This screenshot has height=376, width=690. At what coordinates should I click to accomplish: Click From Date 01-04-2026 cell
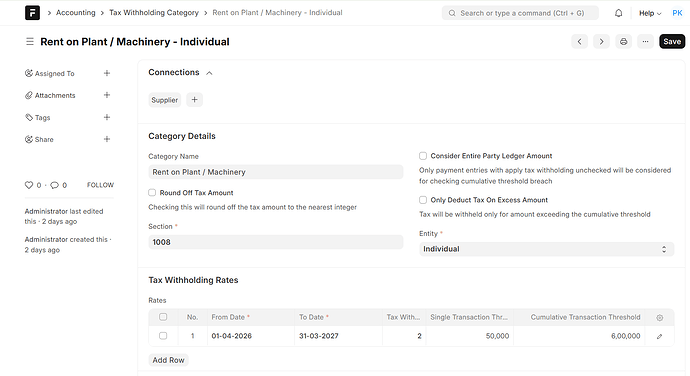(x=251, y=336)
